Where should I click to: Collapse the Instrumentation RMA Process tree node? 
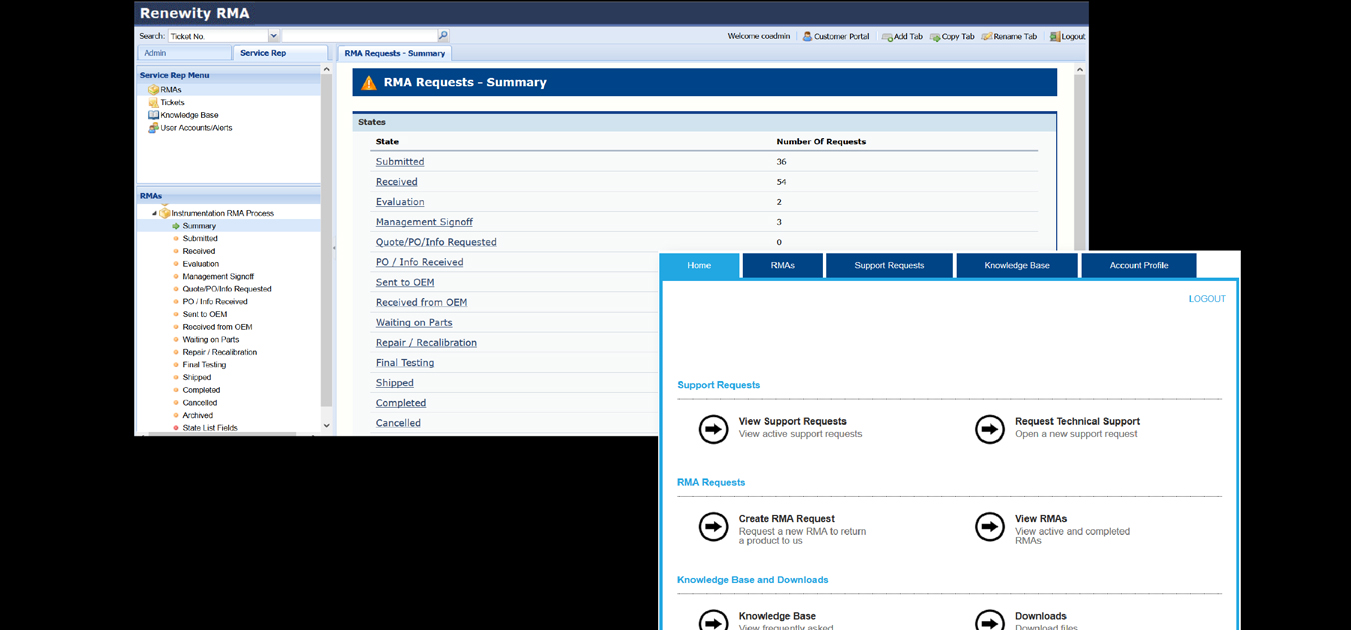(154, 213)
